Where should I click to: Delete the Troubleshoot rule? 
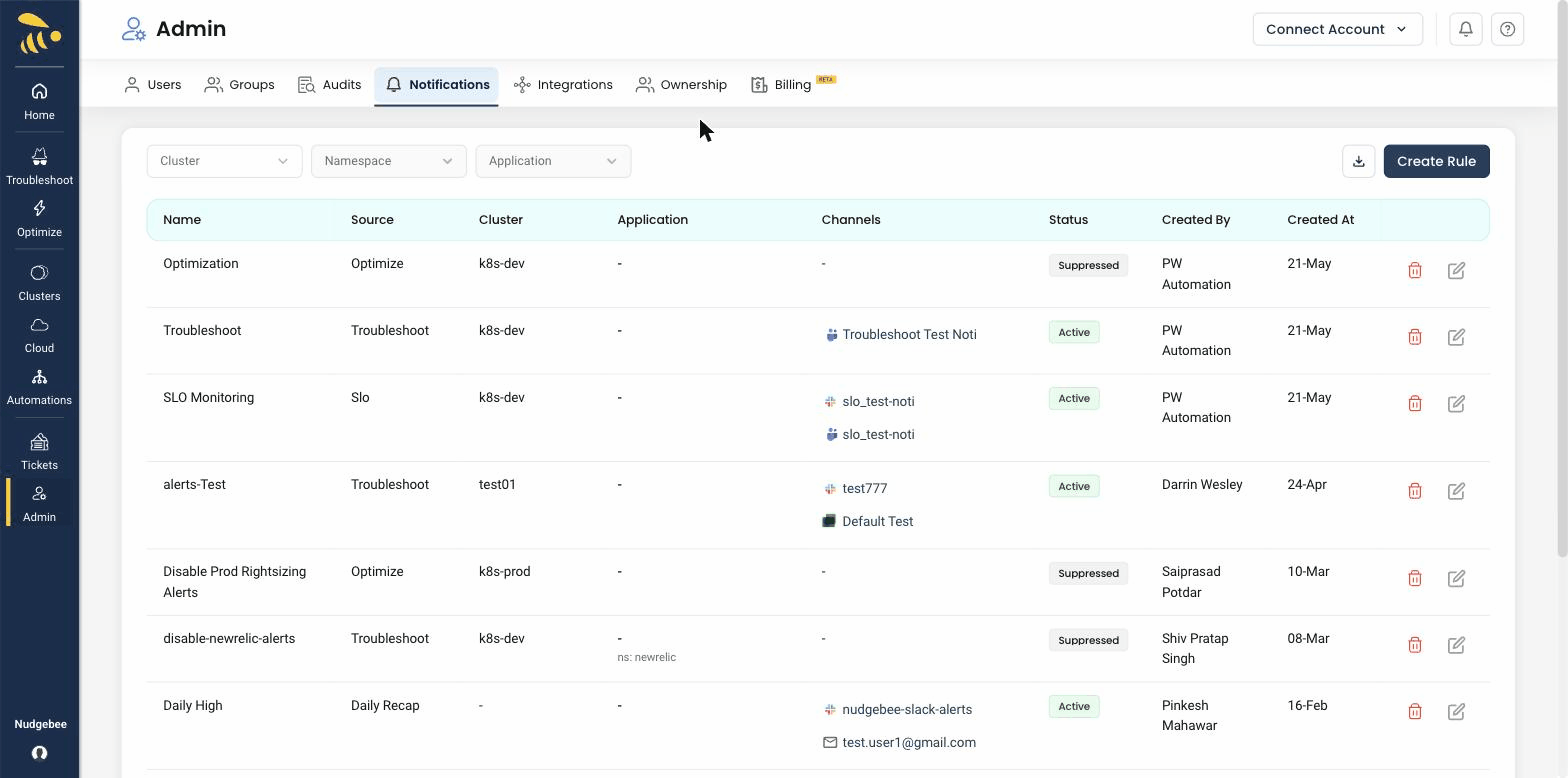(x=1414, y=337)
